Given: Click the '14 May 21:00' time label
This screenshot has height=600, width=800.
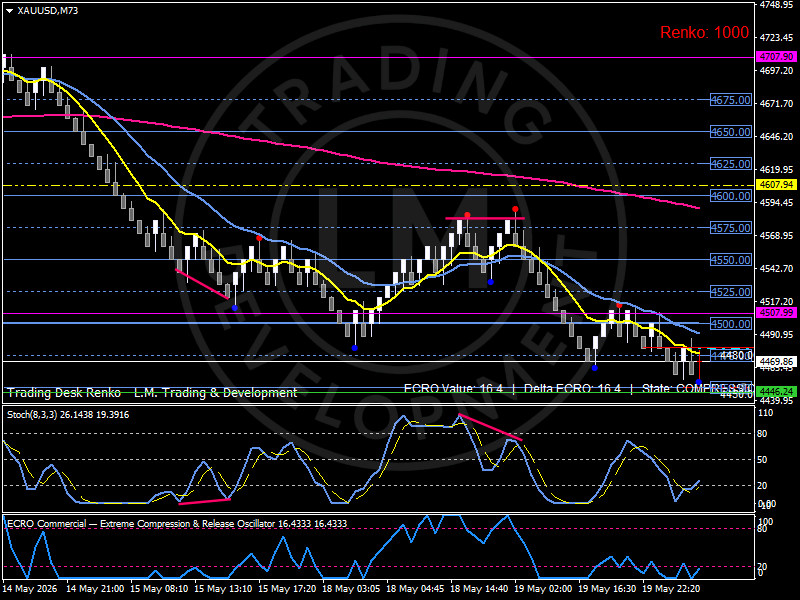Looking at the screenshot, I should pos(95,588).
